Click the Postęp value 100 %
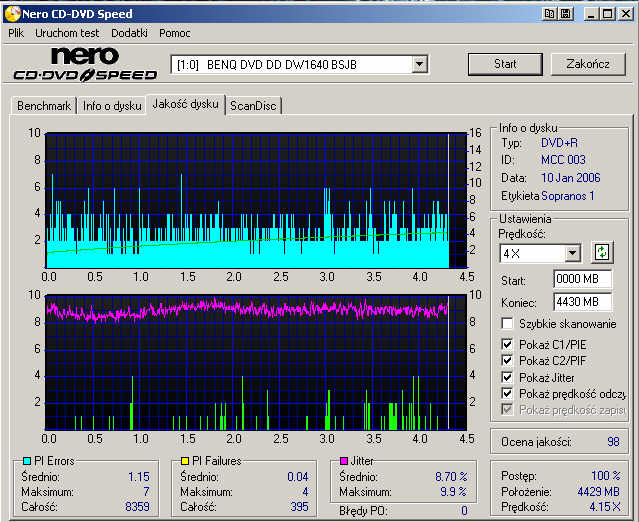This screenshot has height=522, width=639. [x=606, y=476]
